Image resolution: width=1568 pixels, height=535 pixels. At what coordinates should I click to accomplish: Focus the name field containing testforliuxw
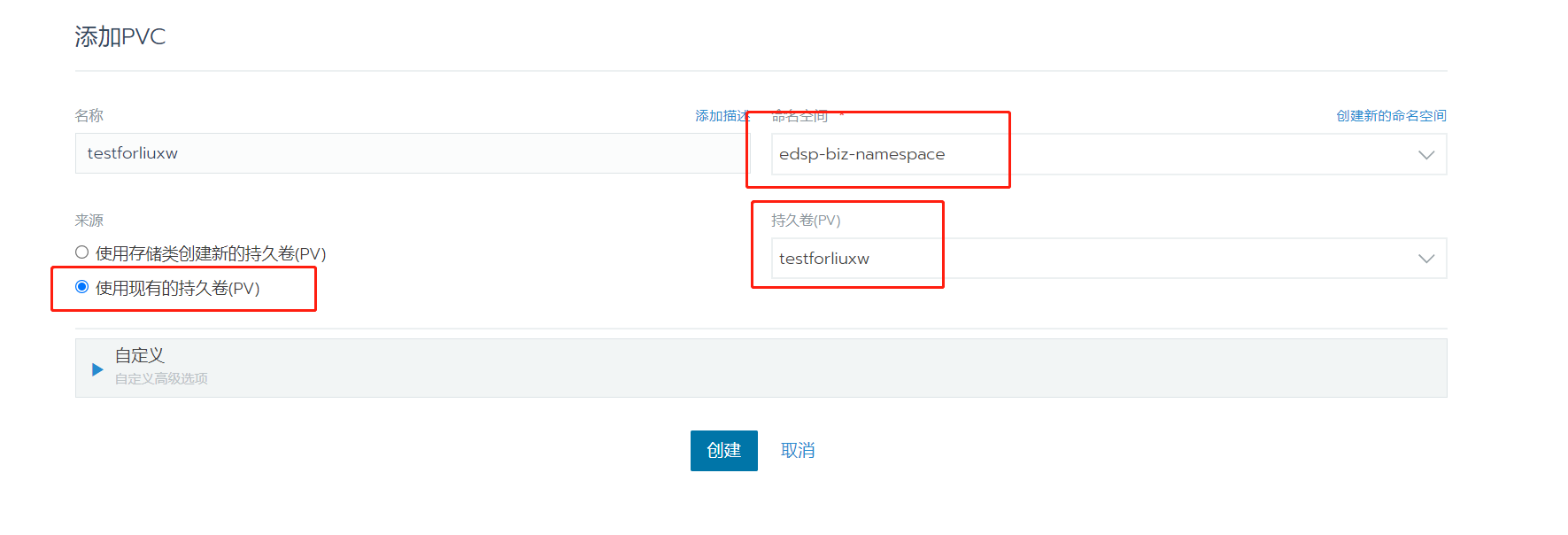pos(413,153)
